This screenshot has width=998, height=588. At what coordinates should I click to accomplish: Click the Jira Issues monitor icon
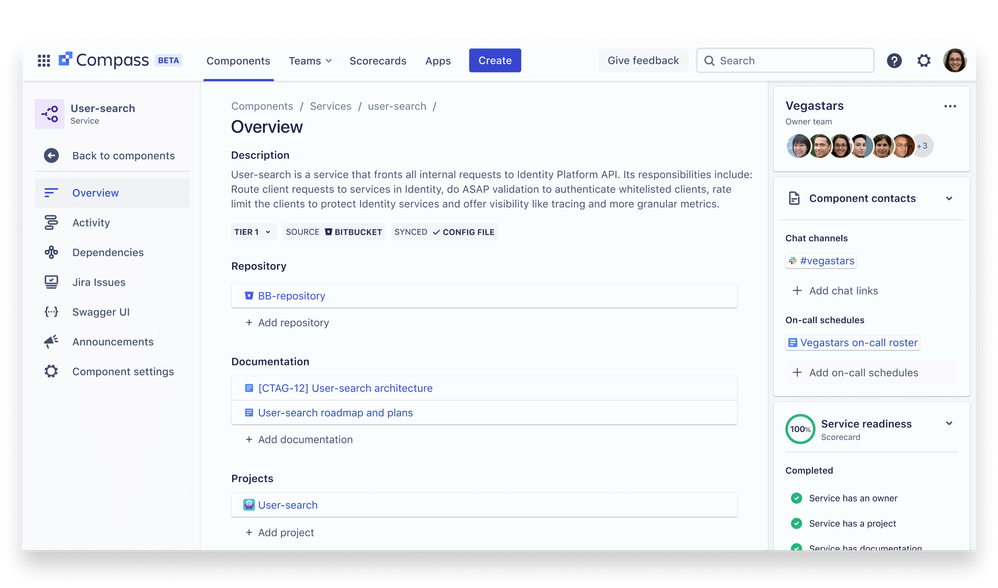(52, 282)
